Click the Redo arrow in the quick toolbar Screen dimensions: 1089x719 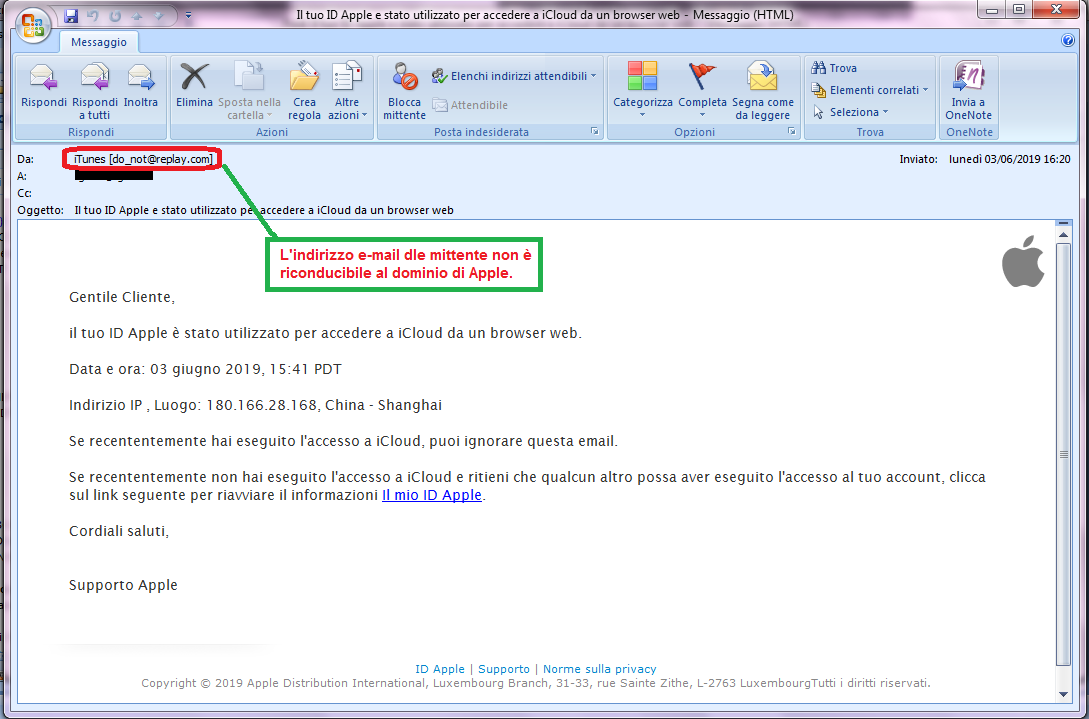(115, 15)
